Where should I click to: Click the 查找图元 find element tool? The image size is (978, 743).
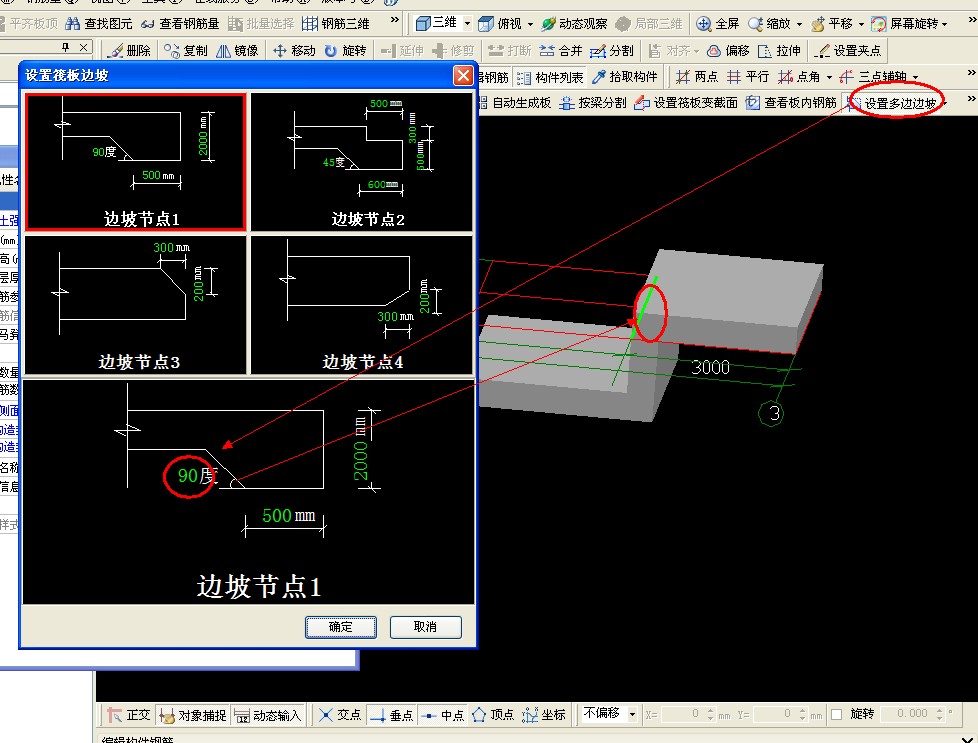pyautogui.click(x=99, y=24)
